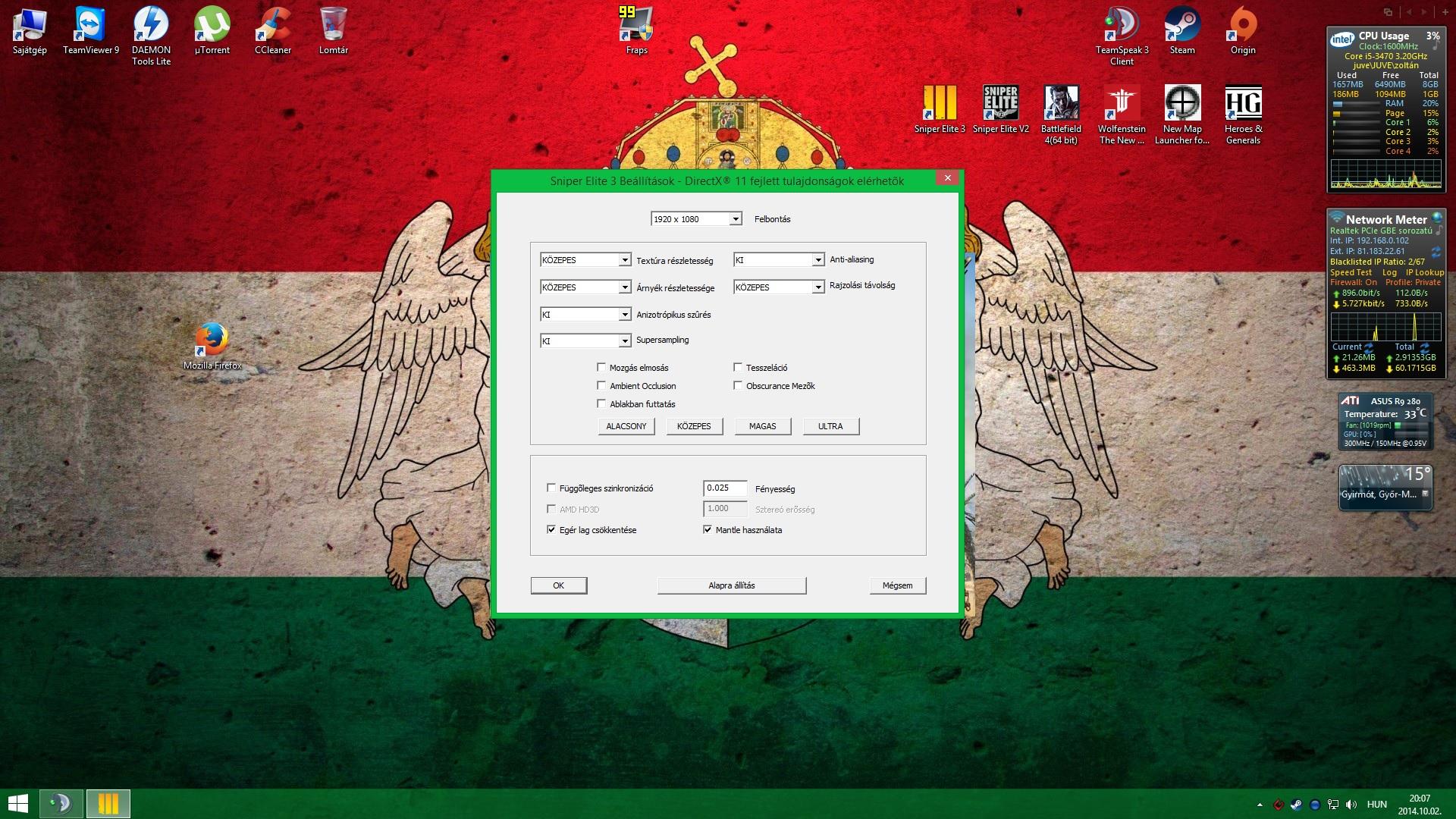1456x819 pixels.
Task: Launch DAEMON Tools Lite shortcut
Action: point(152,36)
